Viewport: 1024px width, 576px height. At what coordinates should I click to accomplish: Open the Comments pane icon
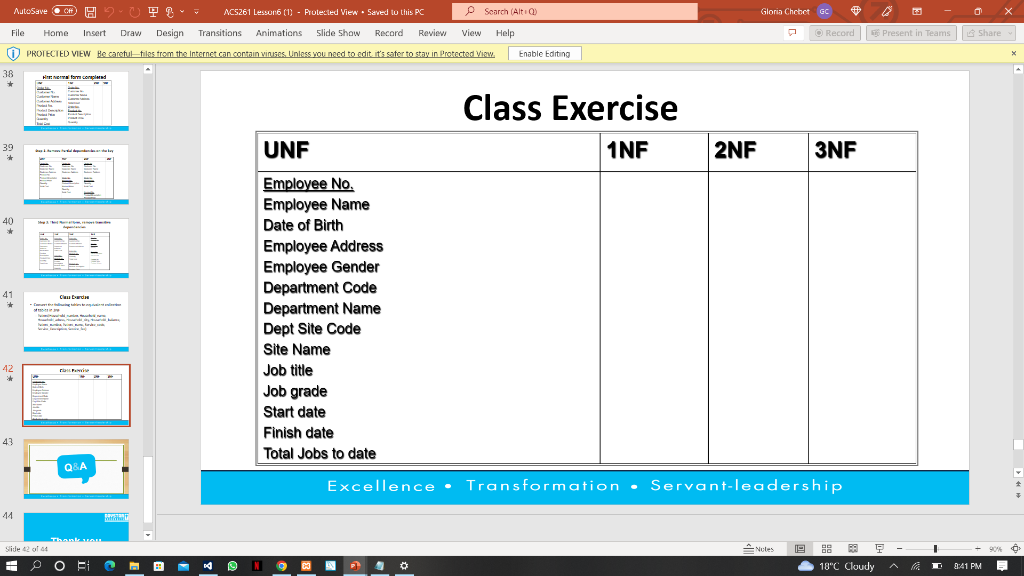[793, 33]
